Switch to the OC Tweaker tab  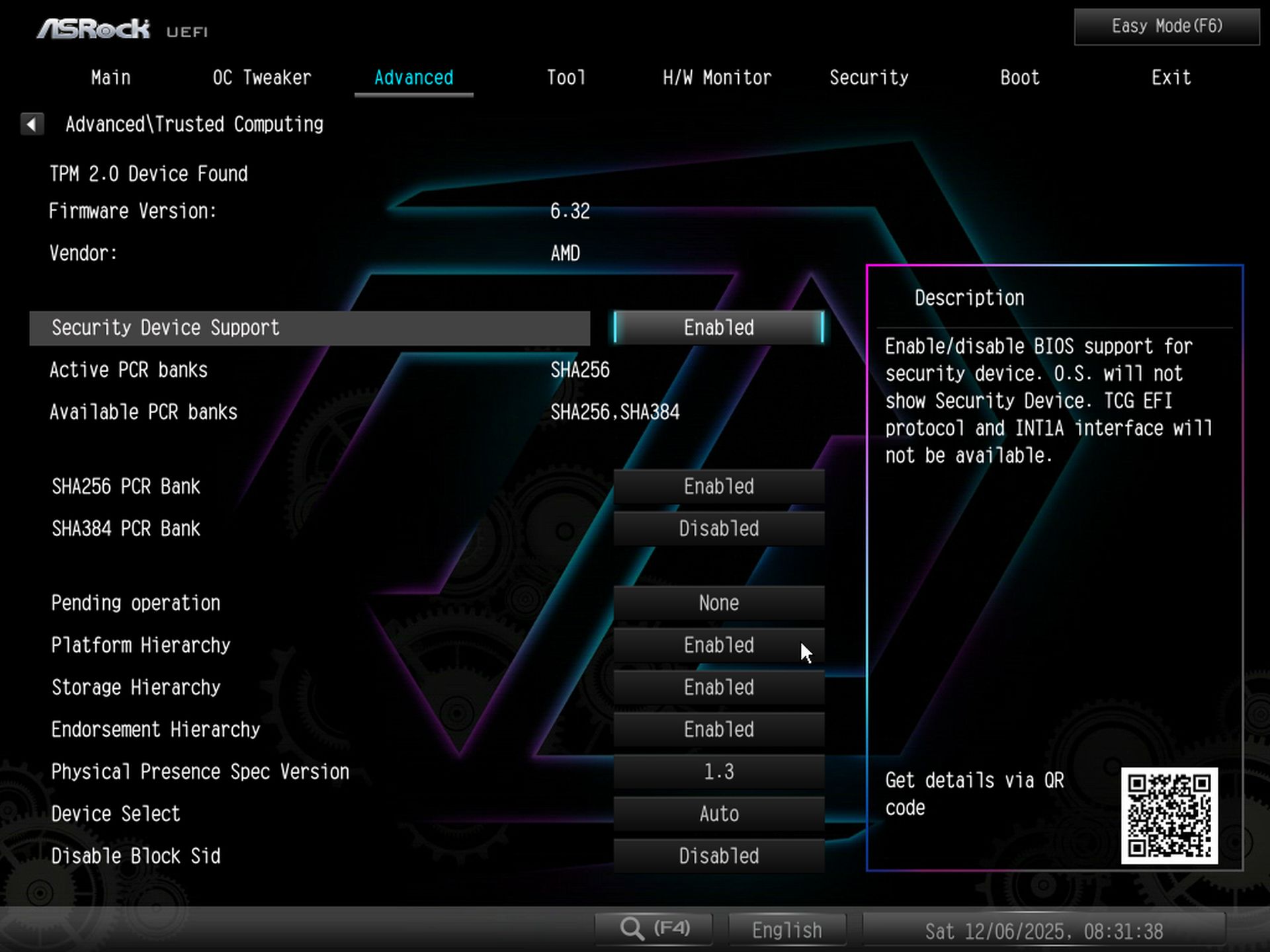click(x=262, y=78)
